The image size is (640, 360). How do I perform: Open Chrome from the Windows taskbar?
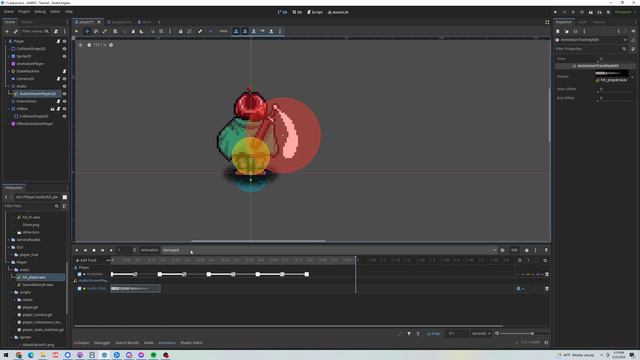tap(19, 355)
